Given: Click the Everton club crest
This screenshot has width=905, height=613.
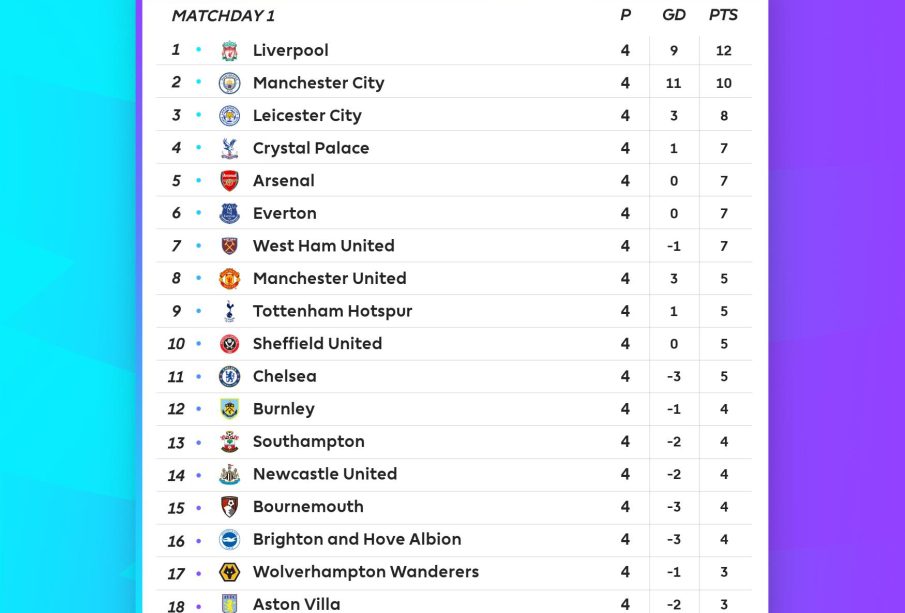Looking at the screenshot, I should [x=230, y=213].
